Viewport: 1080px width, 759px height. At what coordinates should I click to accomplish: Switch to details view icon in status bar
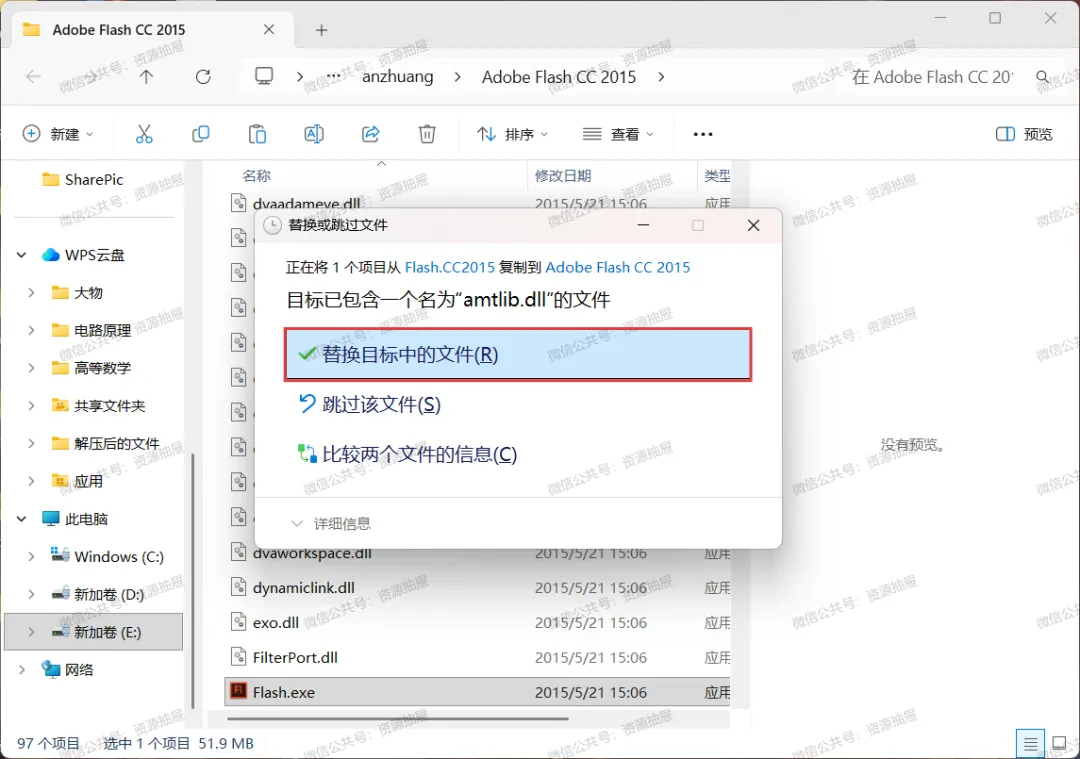coord(1030,744)
